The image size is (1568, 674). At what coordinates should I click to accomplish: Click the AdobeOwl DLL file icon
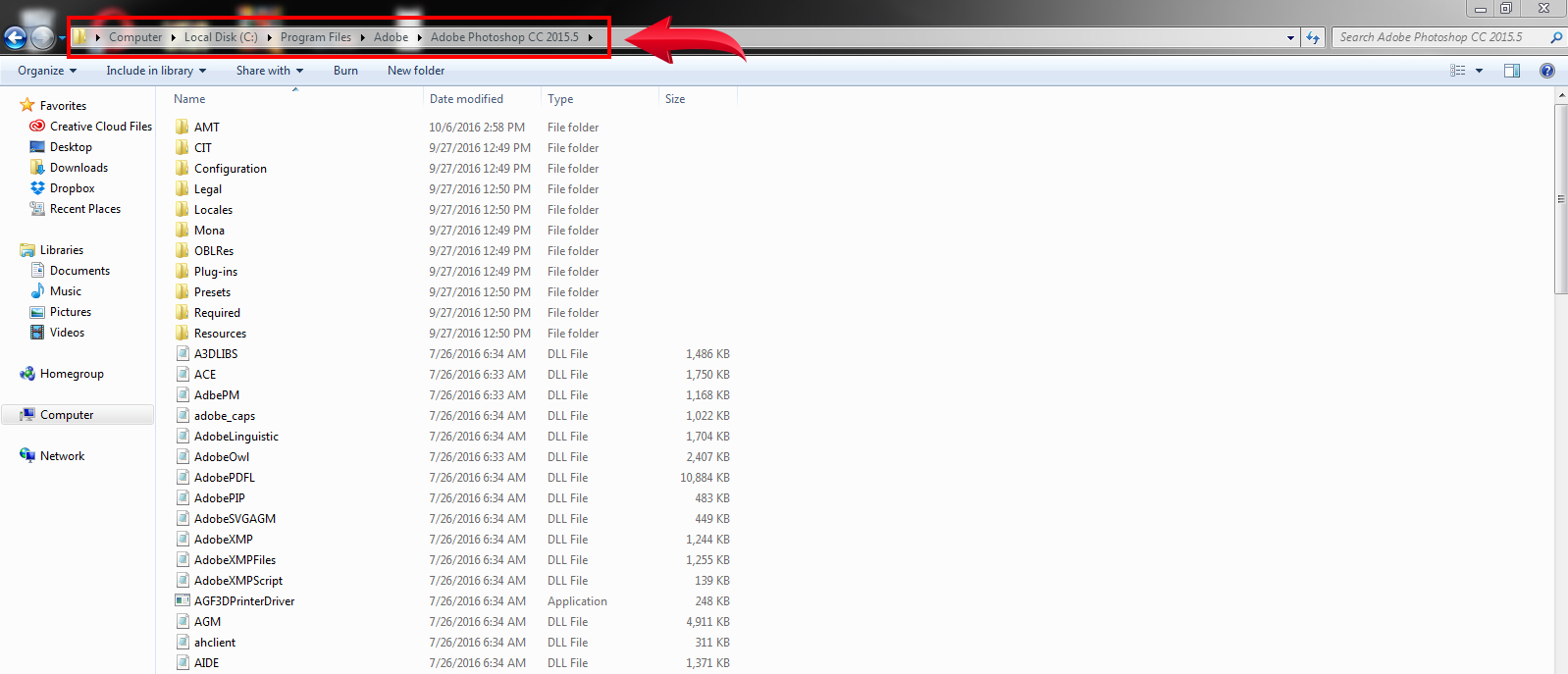[x=183, y=457]
